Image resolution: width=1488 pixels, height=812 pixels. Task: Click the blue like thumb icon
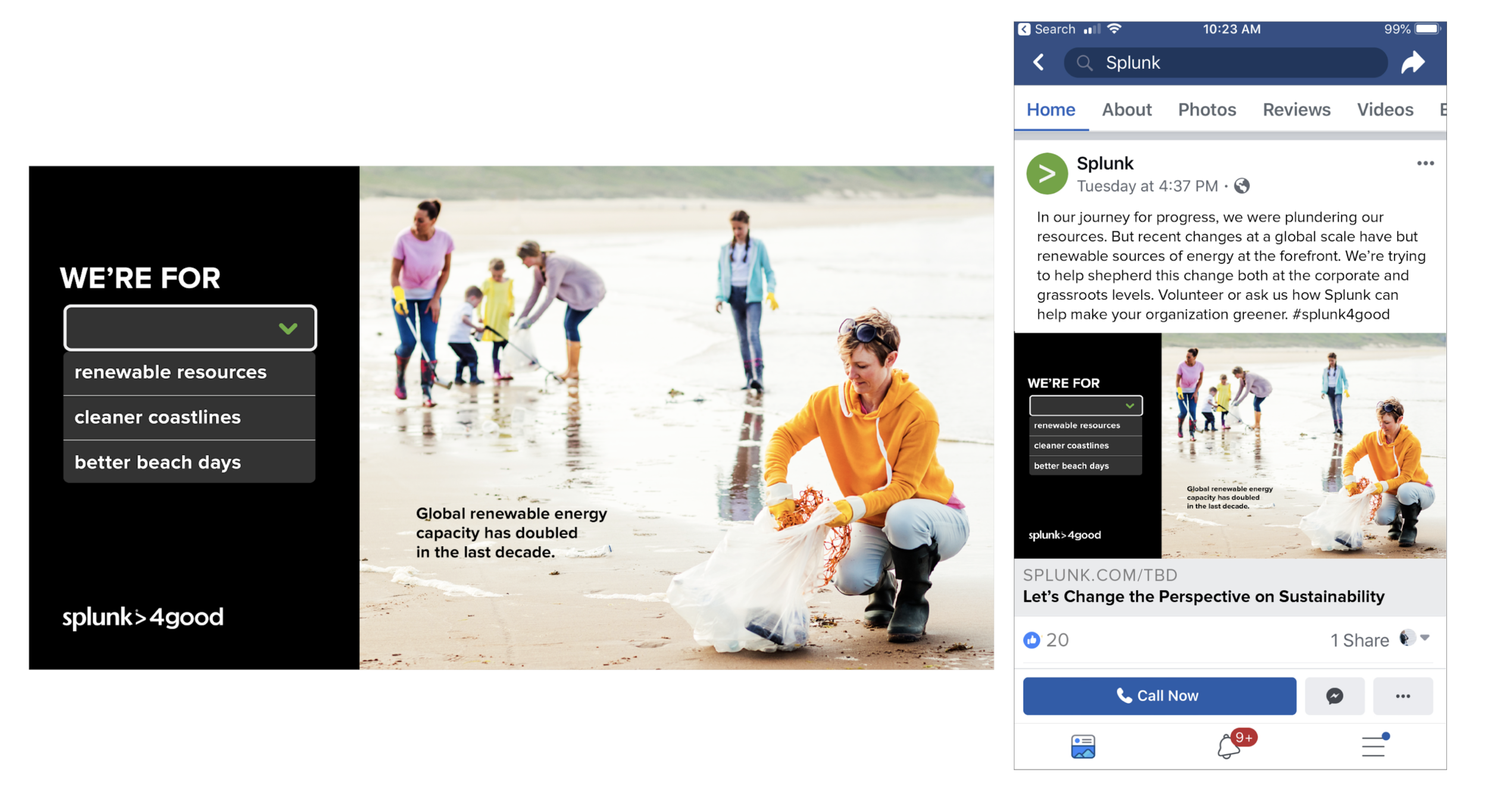pyautogui.click(x=1031, y=640)
